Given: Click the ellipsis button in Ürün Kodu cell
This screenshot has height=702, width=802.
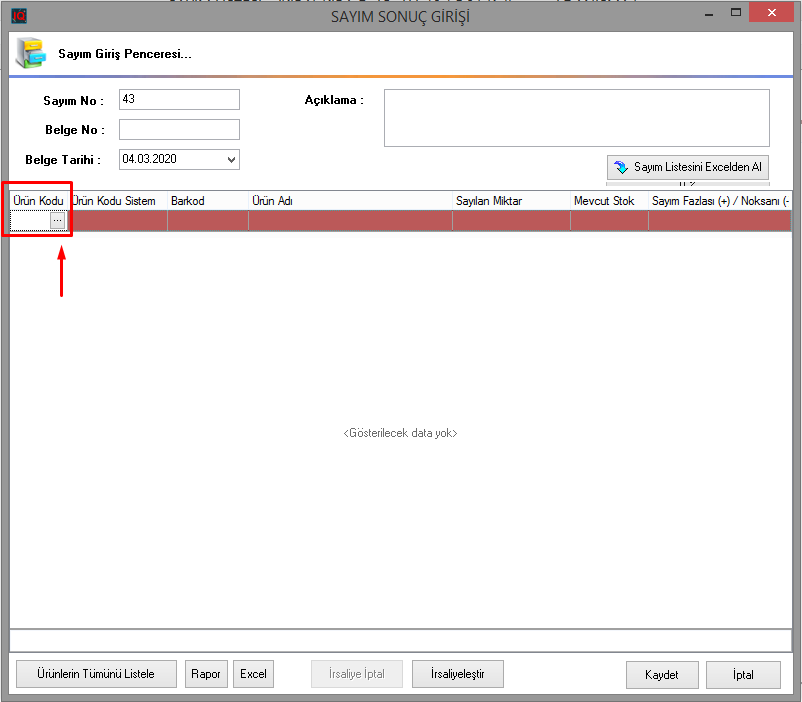Looking at the screenshot, I should tap(58, 221).
